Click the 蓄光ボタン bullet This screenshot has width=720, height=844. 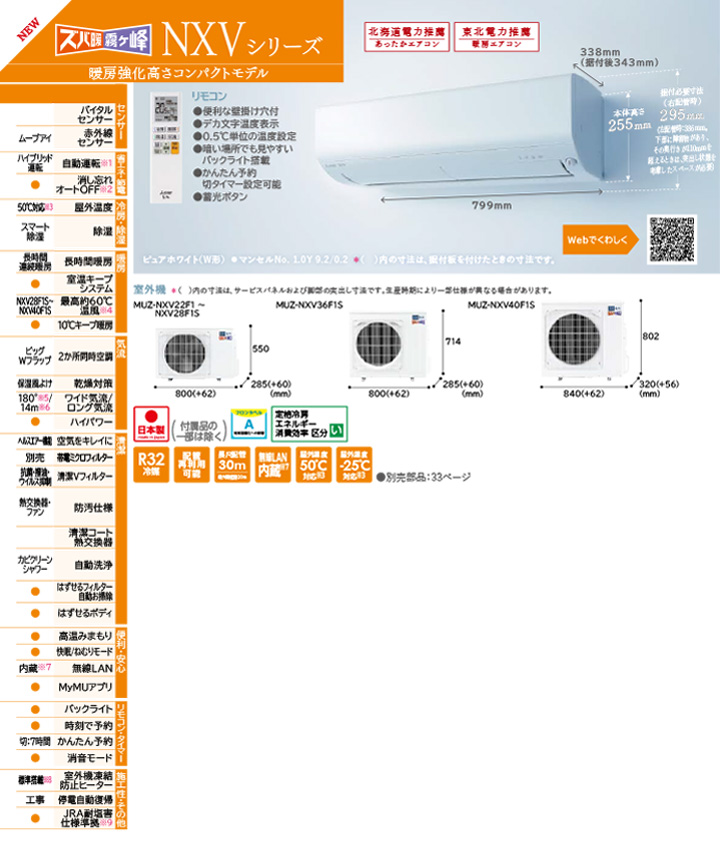(x=221, y=196)
